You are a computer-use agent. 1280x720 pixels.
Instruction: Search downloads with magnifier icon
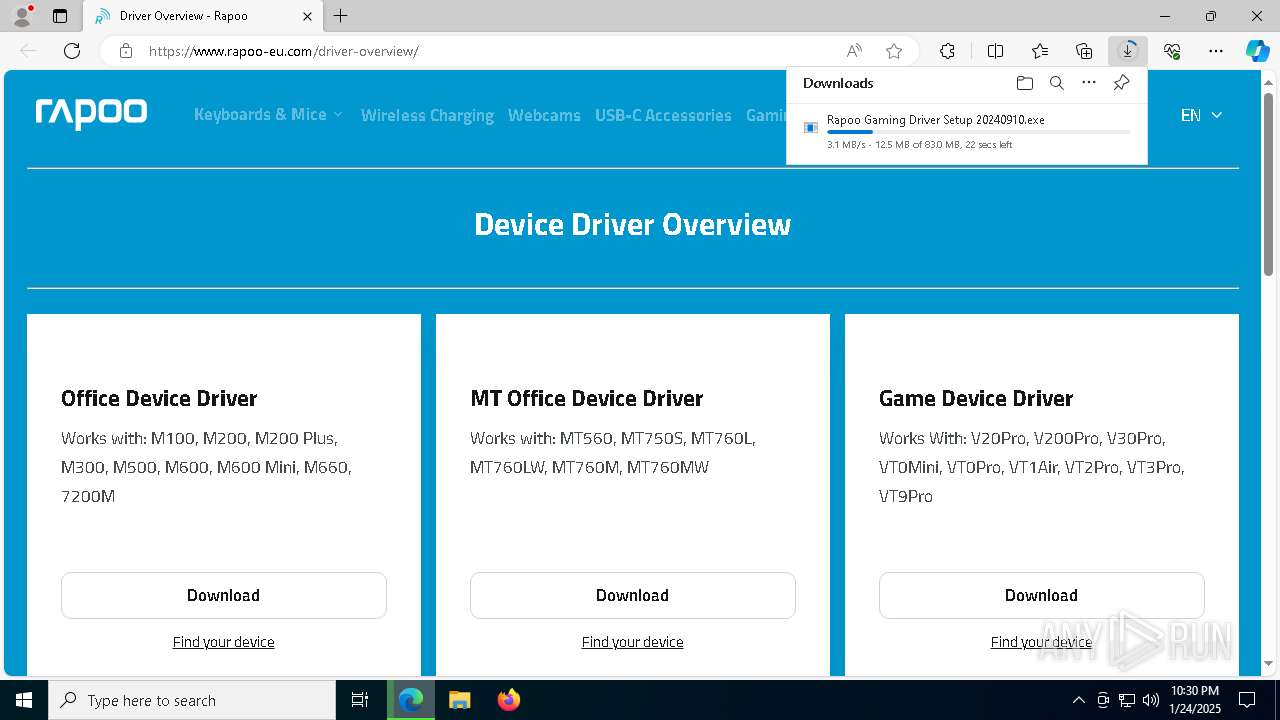tap(1056, 83)
